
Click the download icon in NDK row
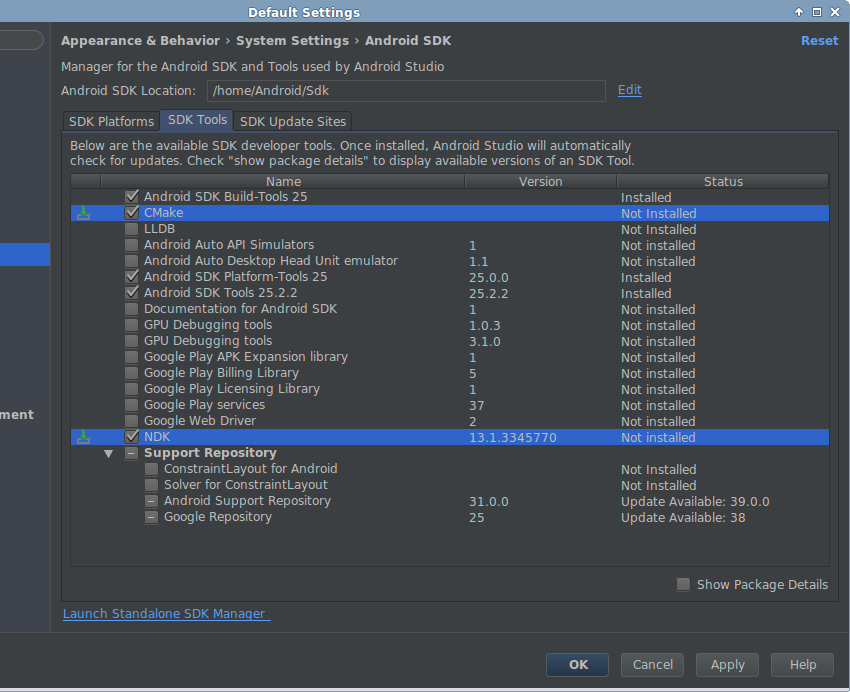(x=83, y=437)
